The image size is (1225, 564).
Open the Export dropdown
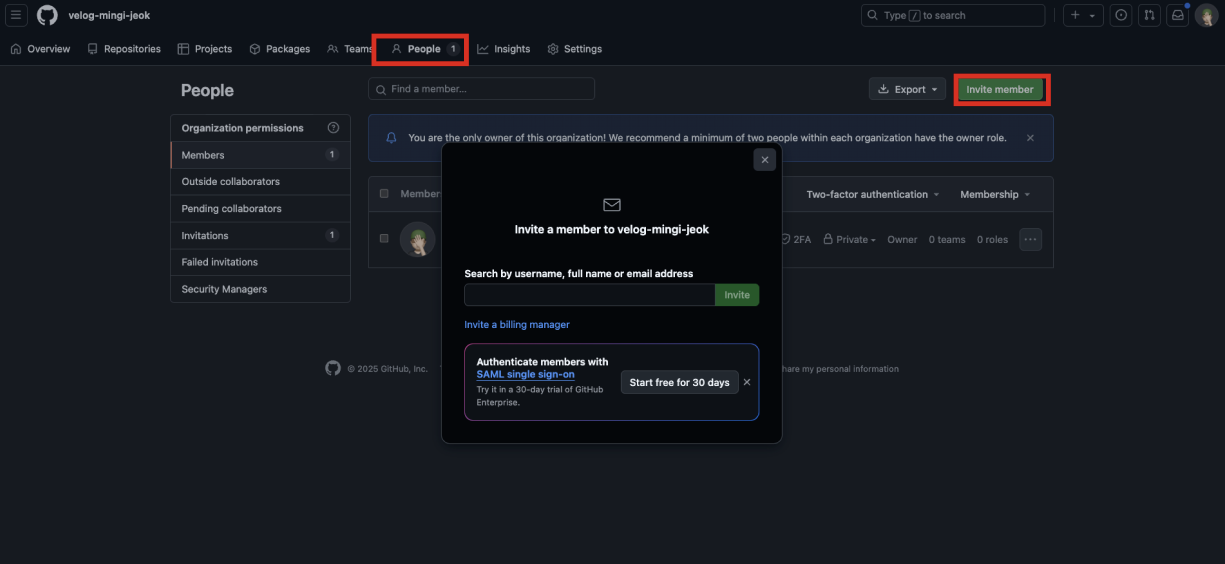tap(907, 89)
